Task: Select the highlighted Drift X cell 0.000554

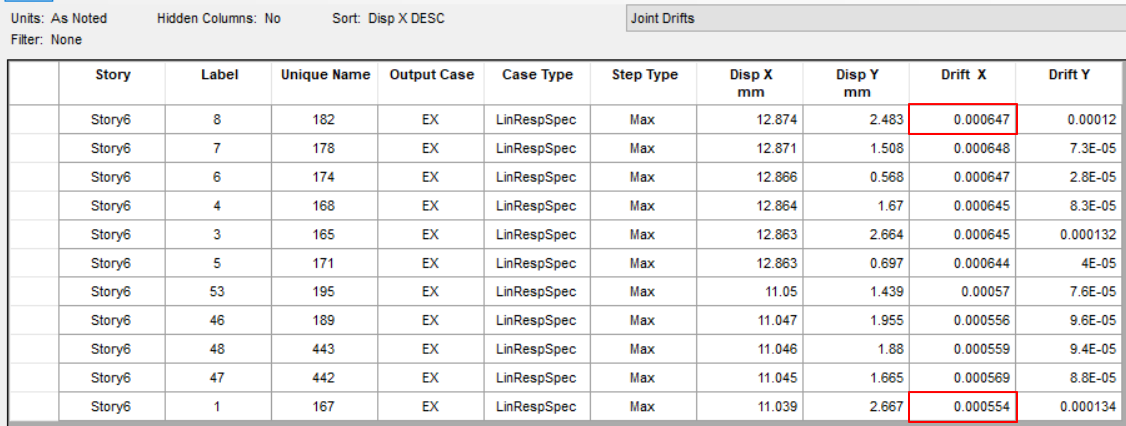Action: [x=963, y=407]
